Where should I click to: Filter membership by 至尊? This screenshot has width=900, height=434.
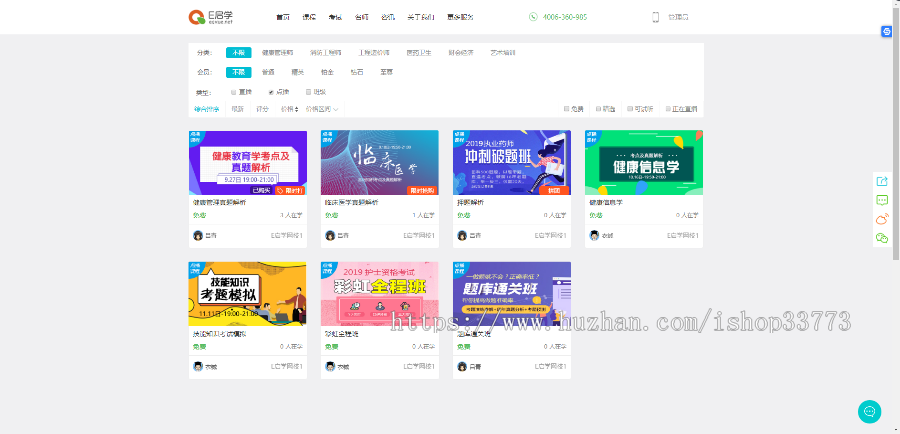click(x=387, y=72)
